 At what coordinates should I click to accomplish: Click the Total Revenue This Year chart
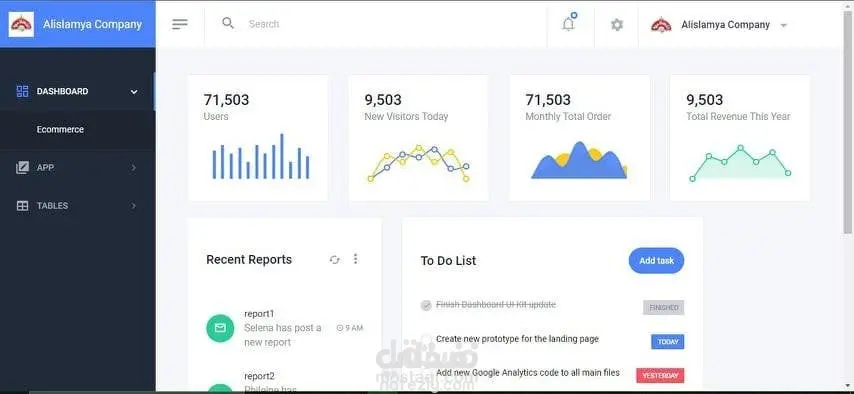click(x=740, y=163)
